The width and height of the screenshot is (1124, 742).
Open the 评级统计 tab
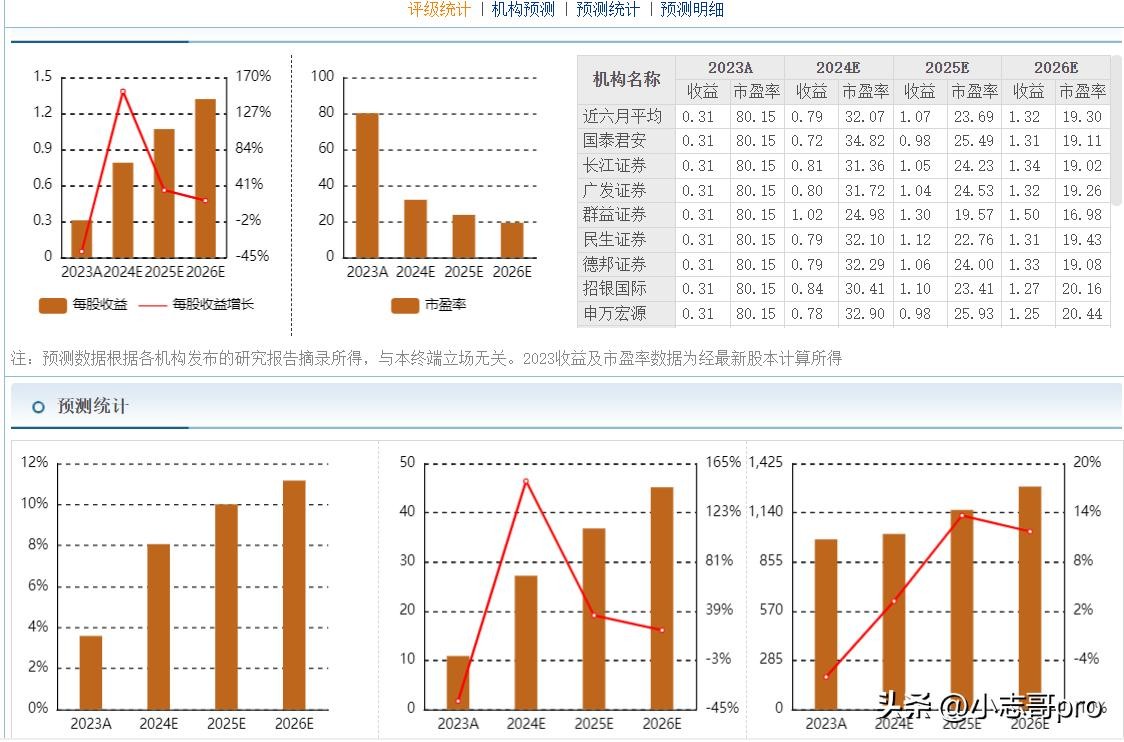tap(438, 9)
